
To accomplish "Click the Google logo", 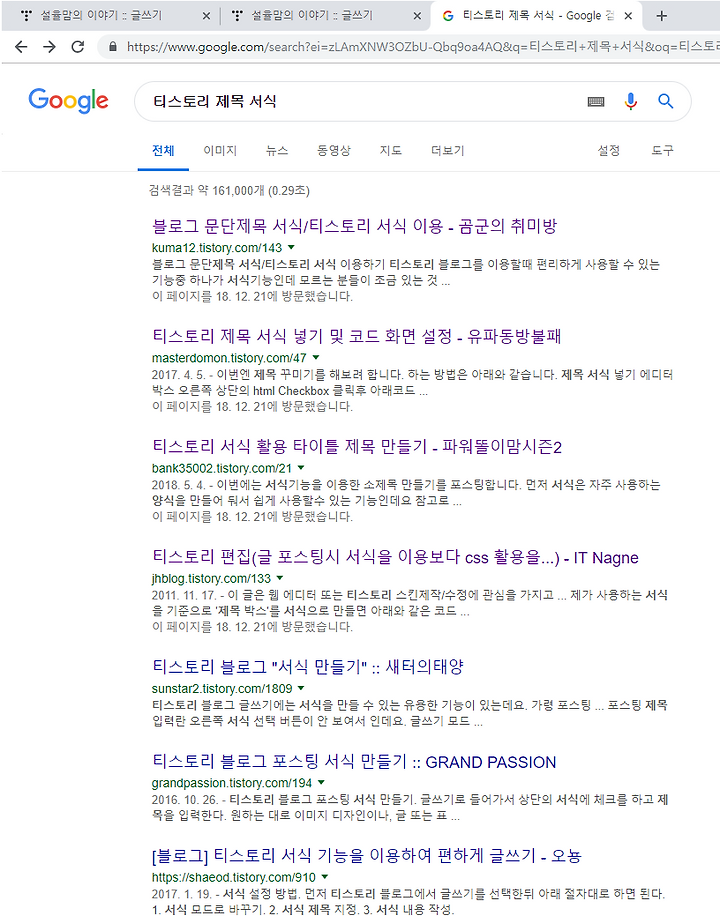I will pos(68,101).
